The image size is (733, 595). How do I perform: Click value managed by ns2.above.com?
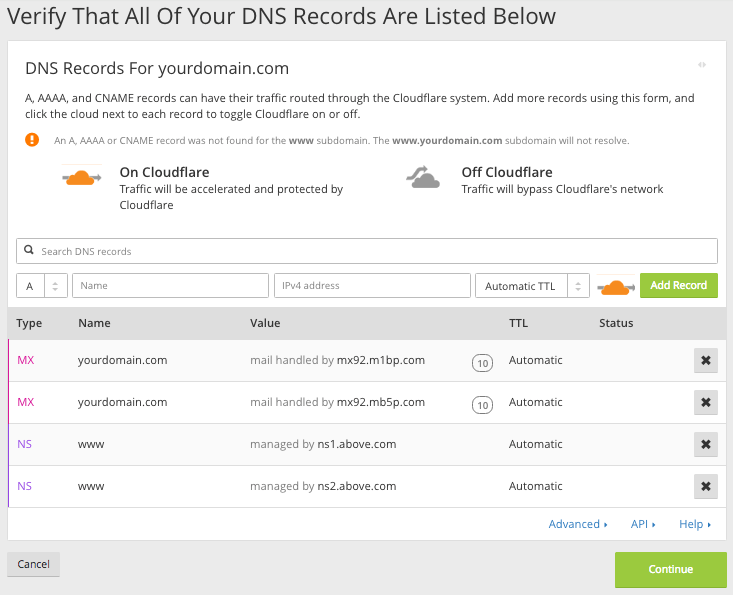(323, 487)
